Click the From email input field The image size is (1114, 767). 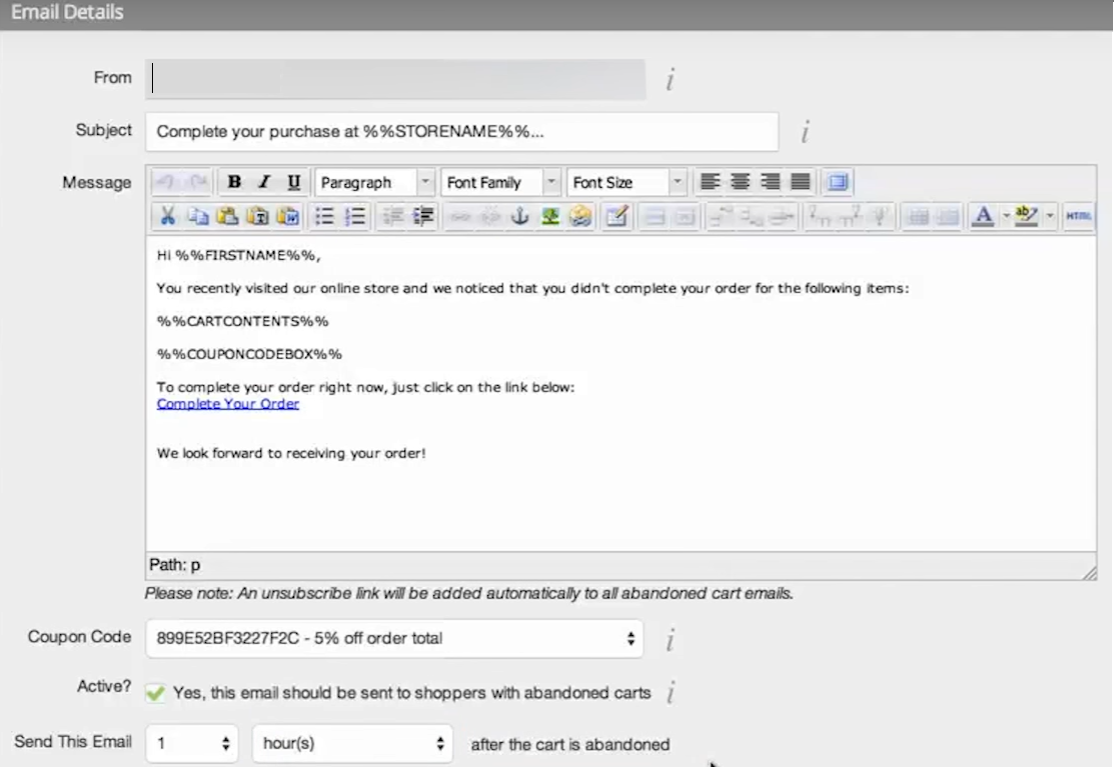pyautogui.click(x=396, y=79)
